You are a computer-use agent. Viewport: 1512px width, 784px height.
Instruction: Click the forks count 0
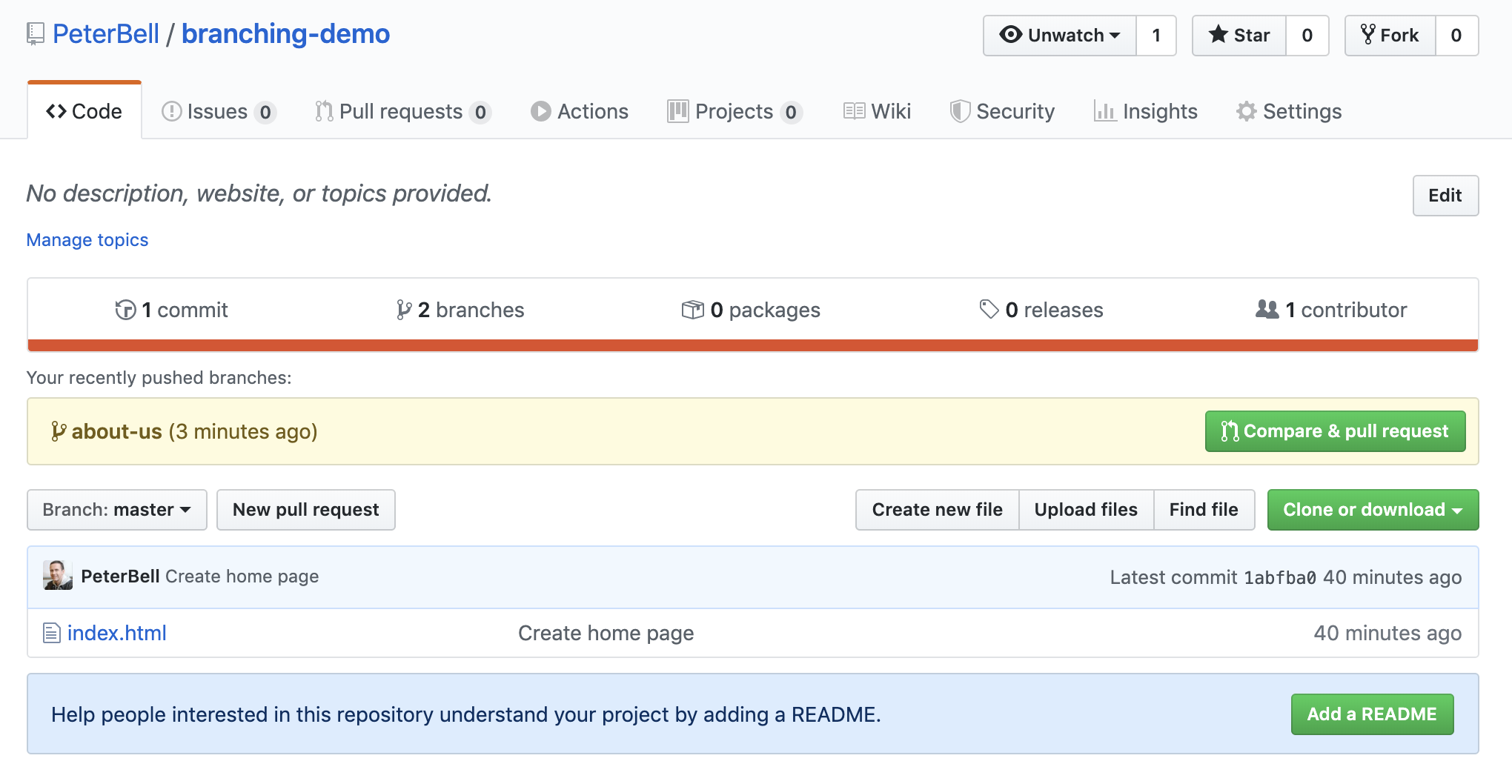pos(1456,35)
